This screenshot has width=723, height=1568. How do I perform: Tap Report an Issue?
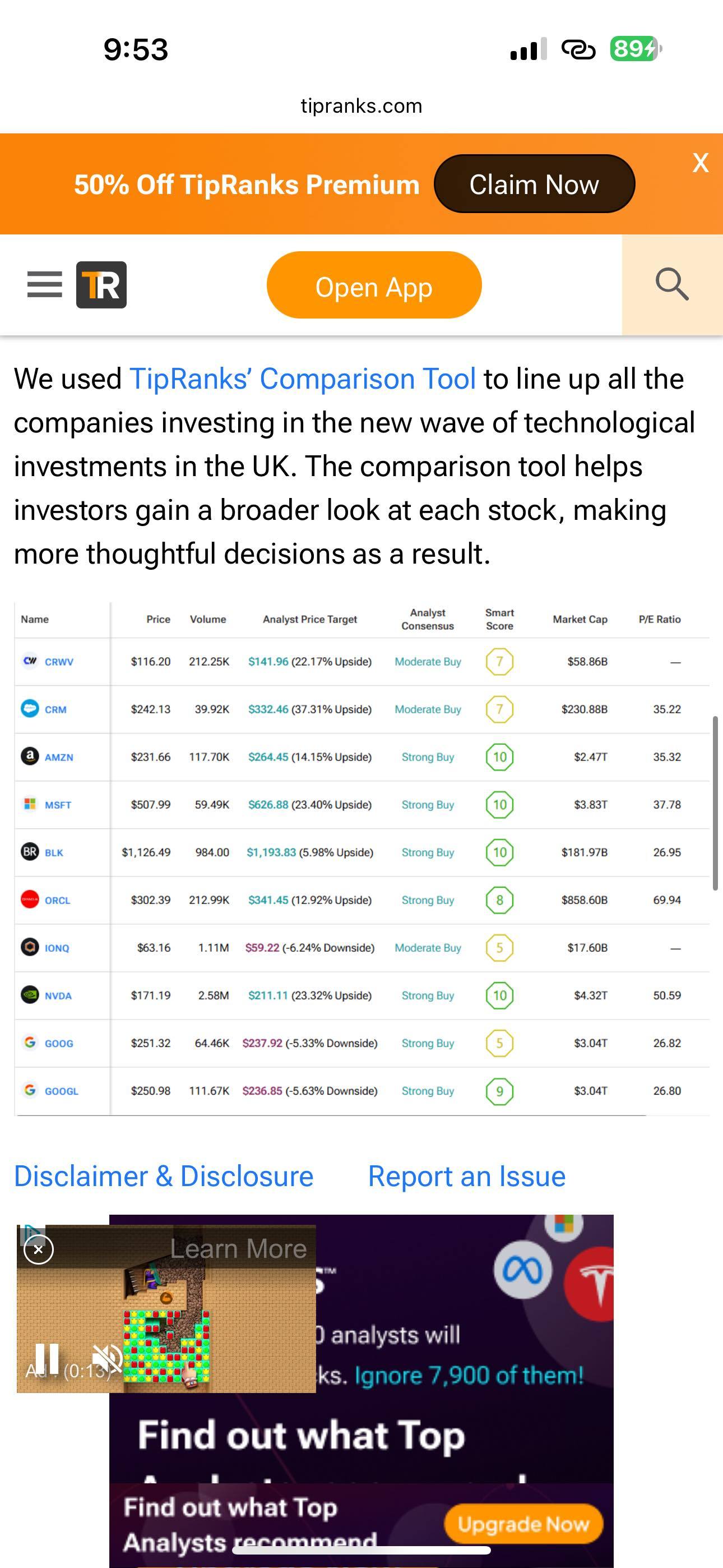(466, 1176)
